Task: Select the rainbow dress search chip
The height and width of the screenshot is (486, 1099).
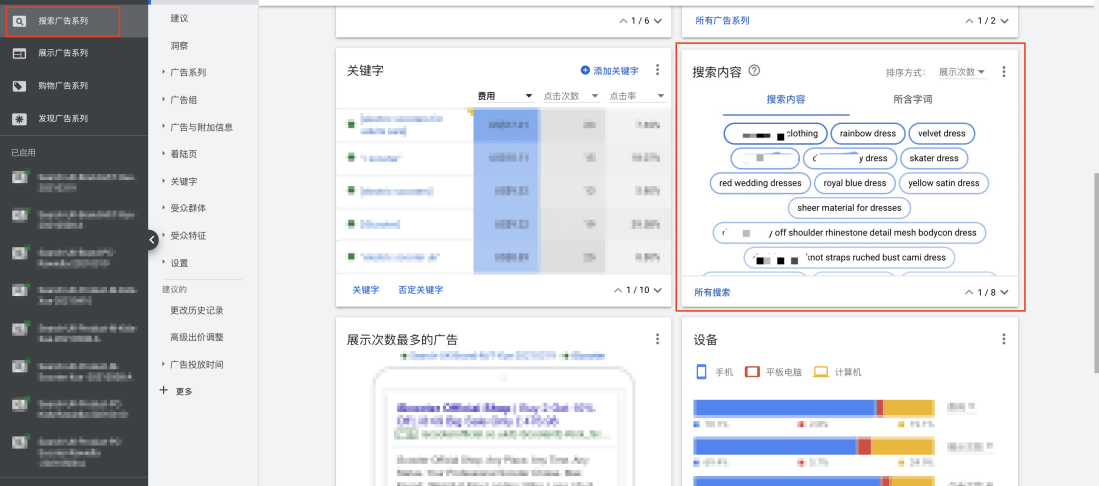Action: [868, 133]
